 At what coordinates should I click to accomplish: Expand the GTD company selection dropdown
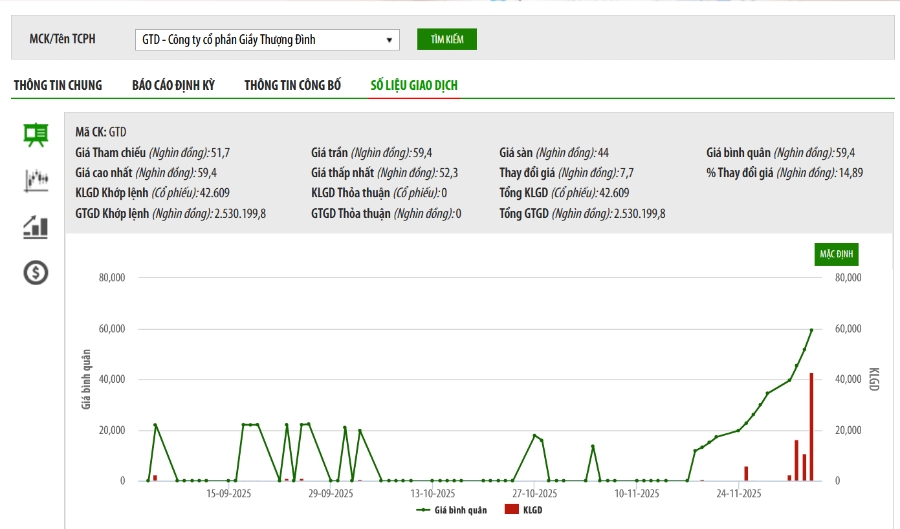[x=267, y=40]
